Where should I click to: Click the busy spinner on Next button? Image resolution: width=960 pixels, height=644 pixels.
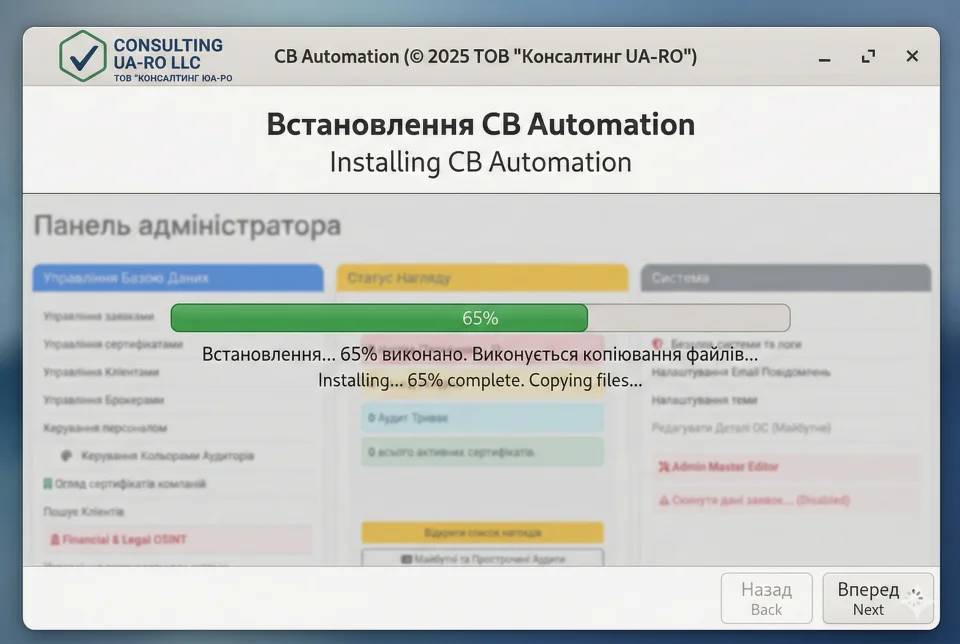coord(915,597)
